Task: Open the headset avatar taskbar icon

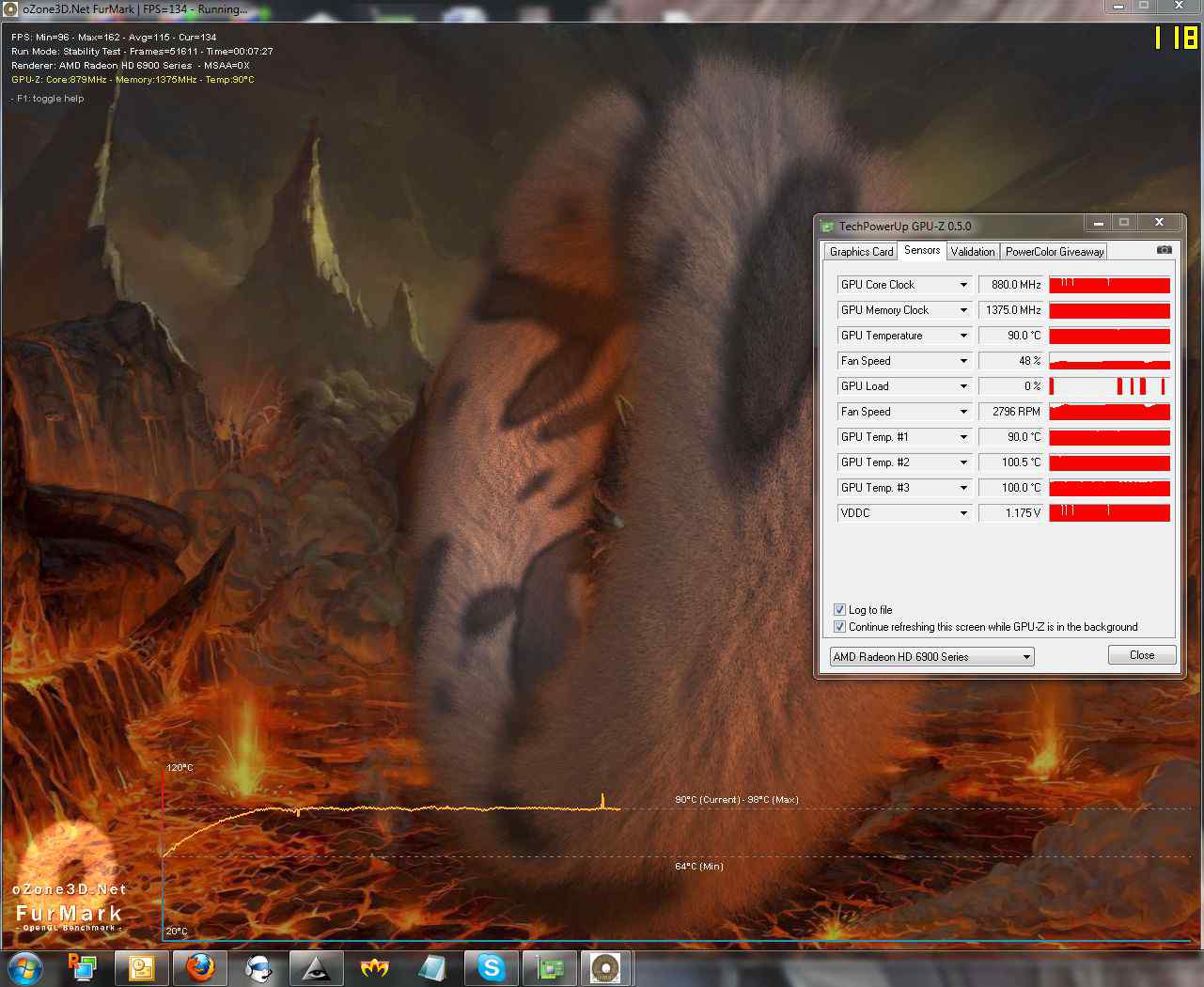Action: (x=258, y=967)
